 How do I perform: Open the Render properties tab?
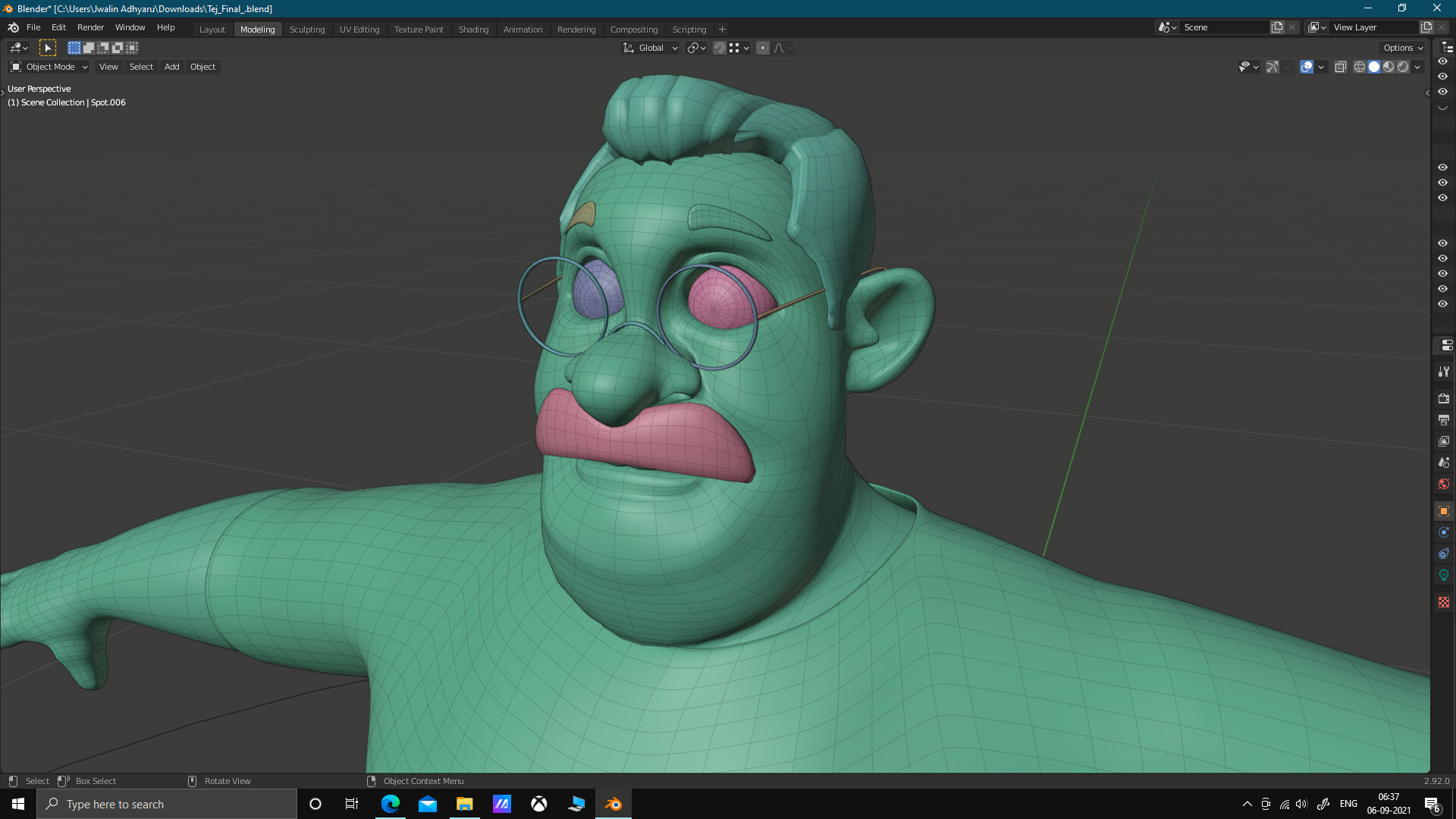[x=1444, y=398]
